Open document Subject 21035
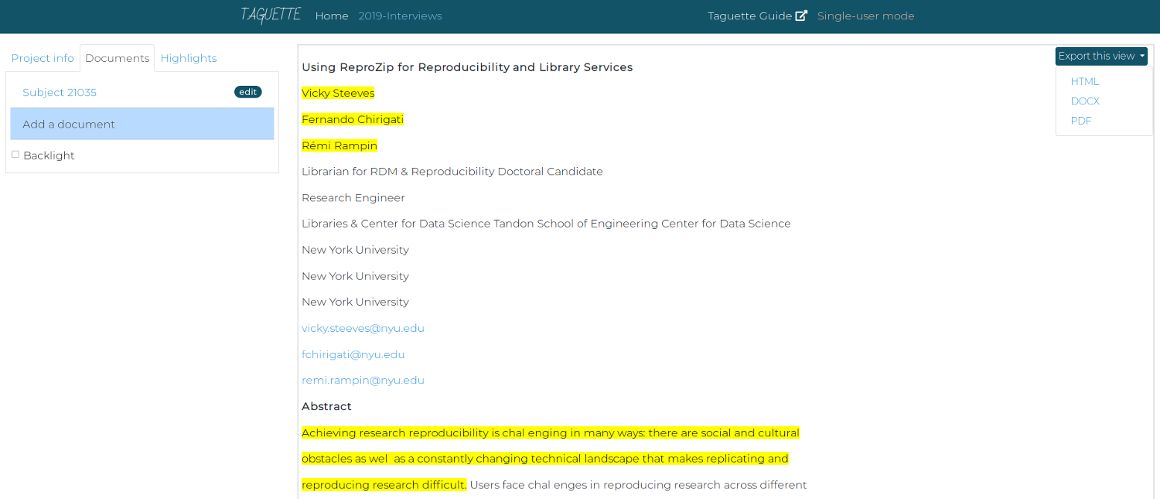Image resolution: width=1160 pixels, height=499 pixels. [59, 92]
